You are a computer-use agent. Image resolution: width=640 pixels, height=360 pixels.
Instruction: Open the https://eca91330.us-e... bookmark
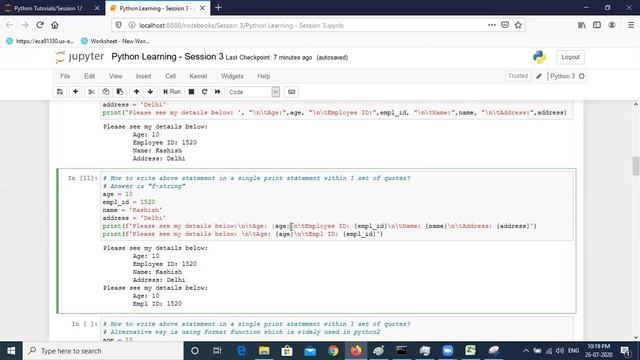tap(40, 41)
